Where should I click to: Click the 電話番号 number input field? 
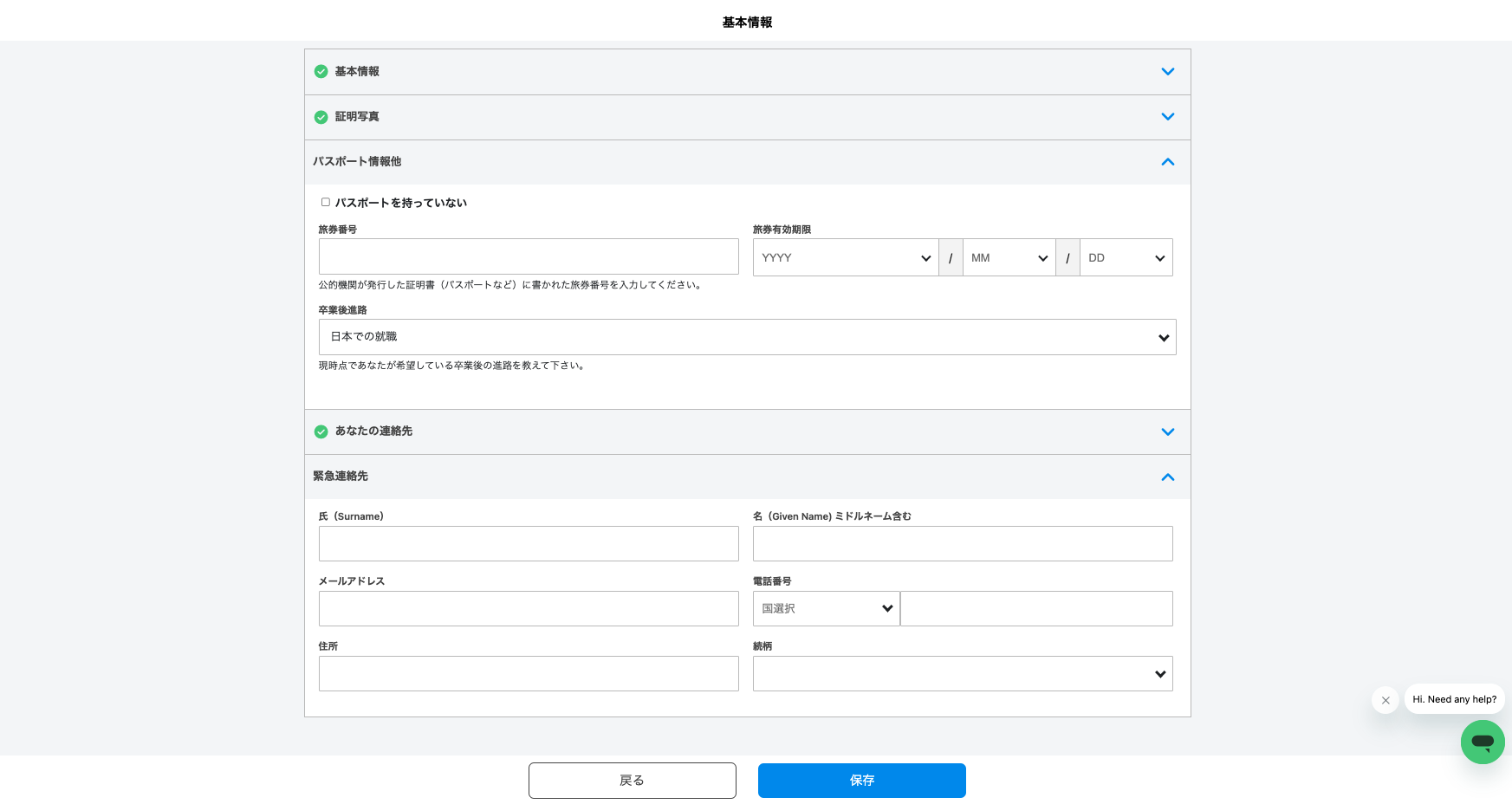[x=1036, y=608]
